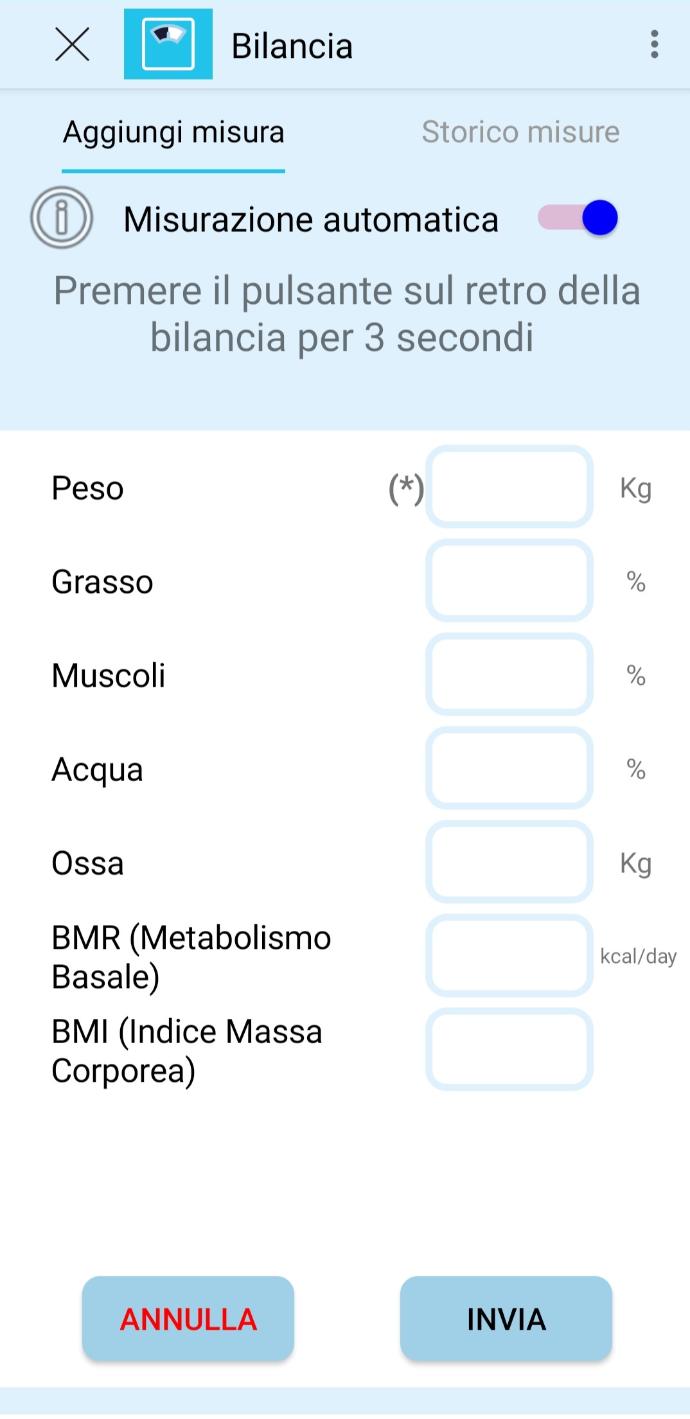
Task: Select the BMR Metabolismo Basale field
Action: click(x=509, y=956)
